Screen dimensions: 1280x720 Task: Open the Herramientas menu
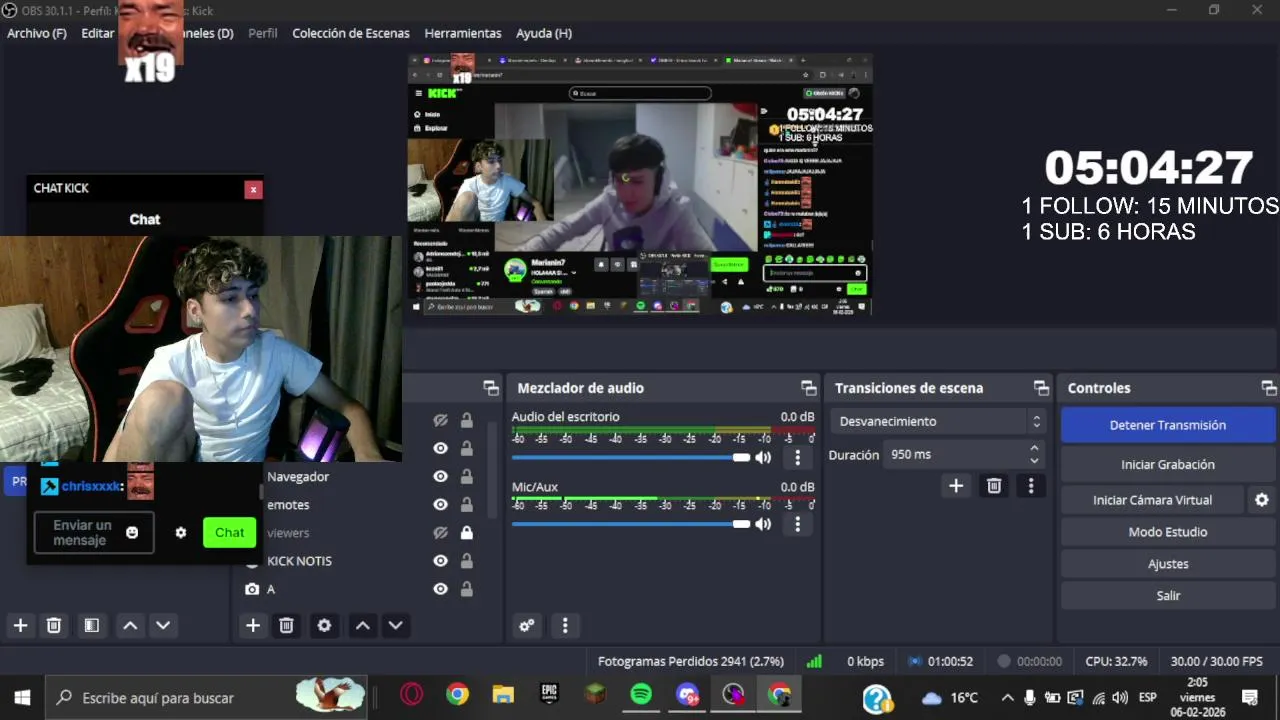(x=463, y=33)
